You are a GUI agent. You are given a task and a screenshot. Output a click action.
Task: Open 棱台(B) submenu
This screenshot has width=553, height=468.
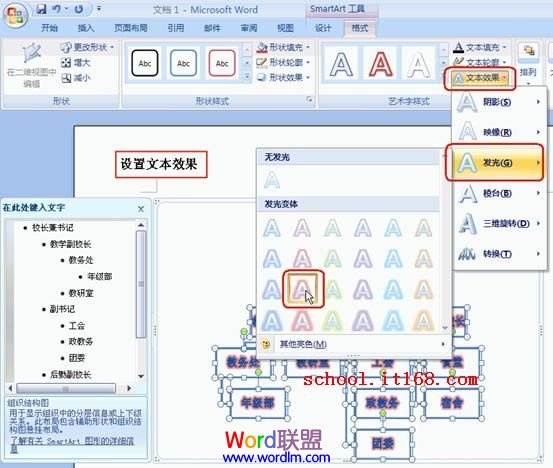499,193
